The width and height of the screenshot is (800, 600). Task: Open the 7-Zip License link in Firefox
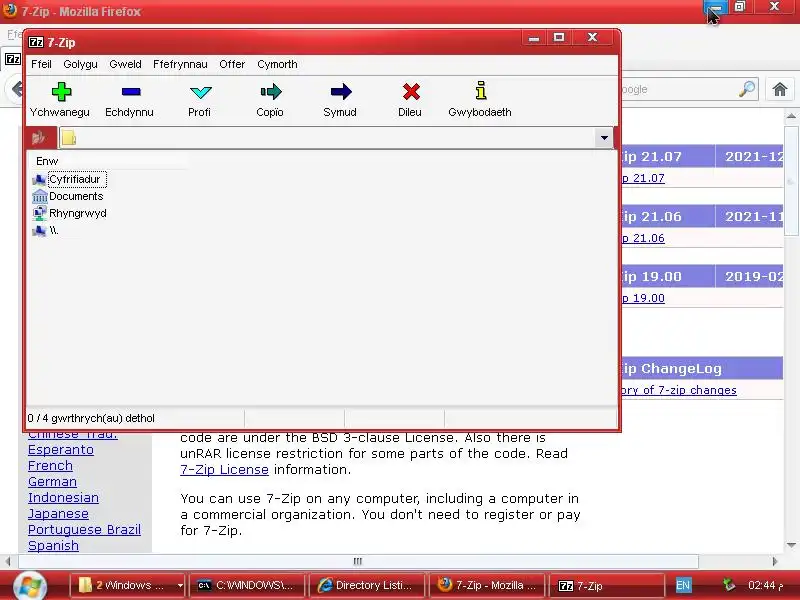[224, 469]
